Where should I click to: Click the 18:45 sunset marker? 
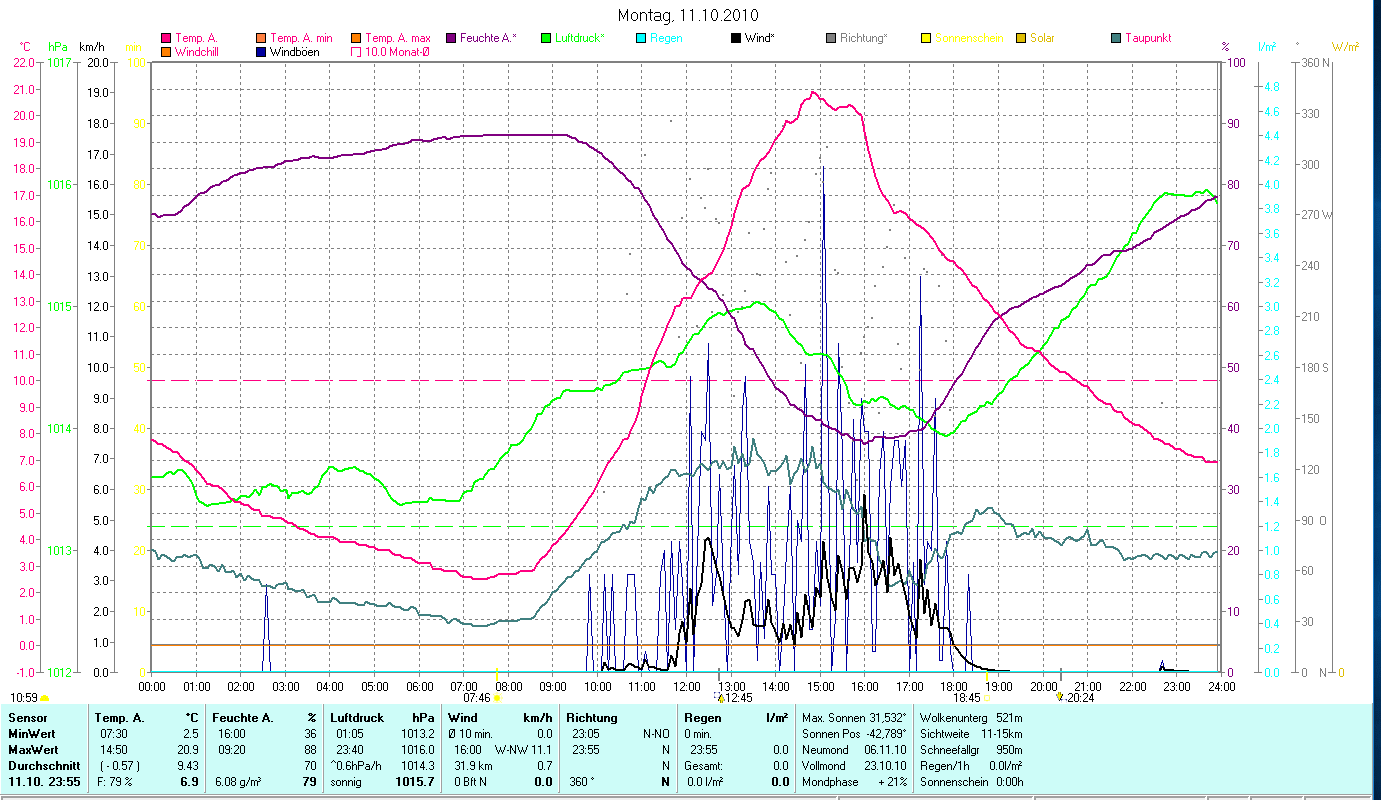[967, 697]
